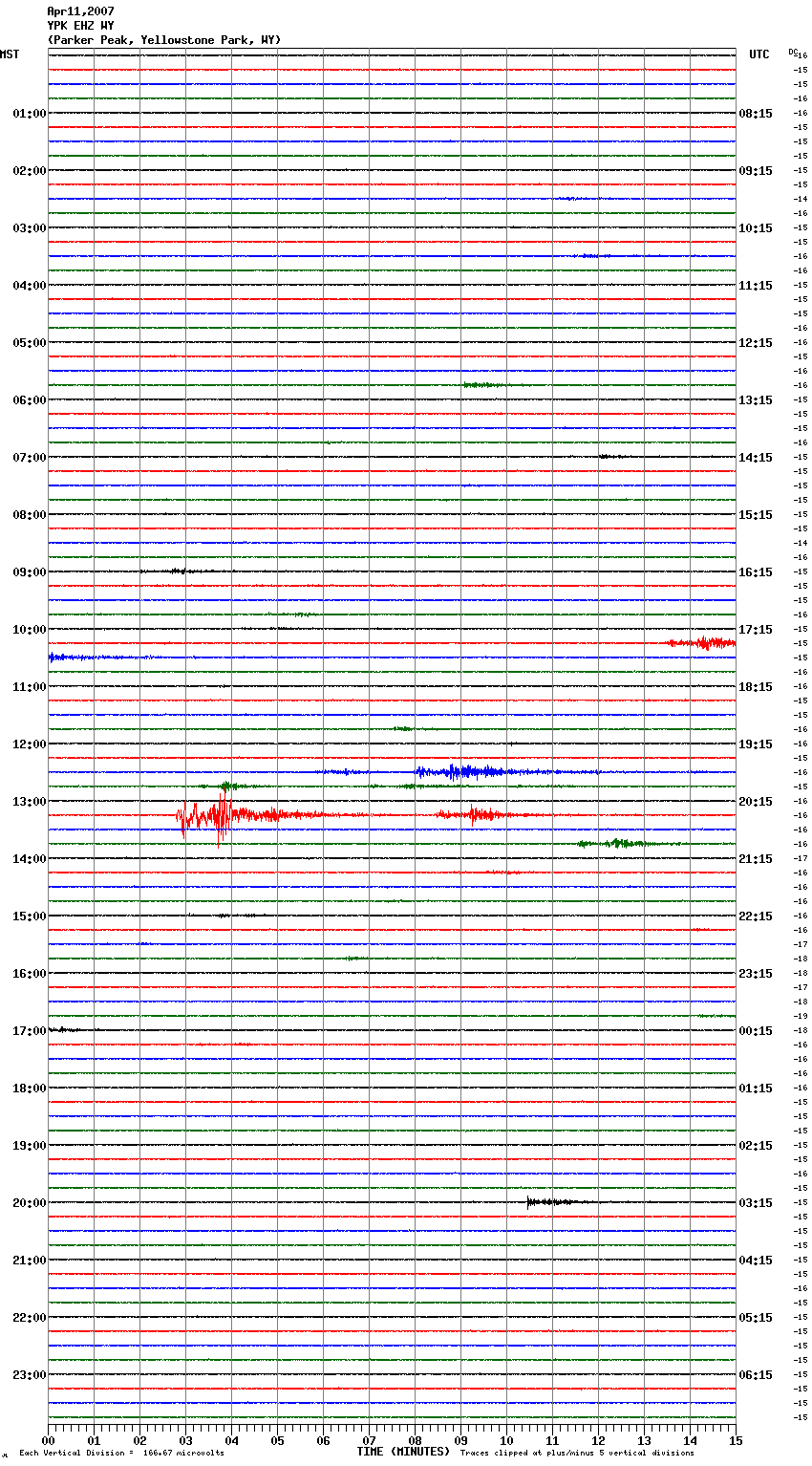Click the 03:15 UTC time label
Viewport: 812px width, 1466px height.
[x=756, y=1203]
